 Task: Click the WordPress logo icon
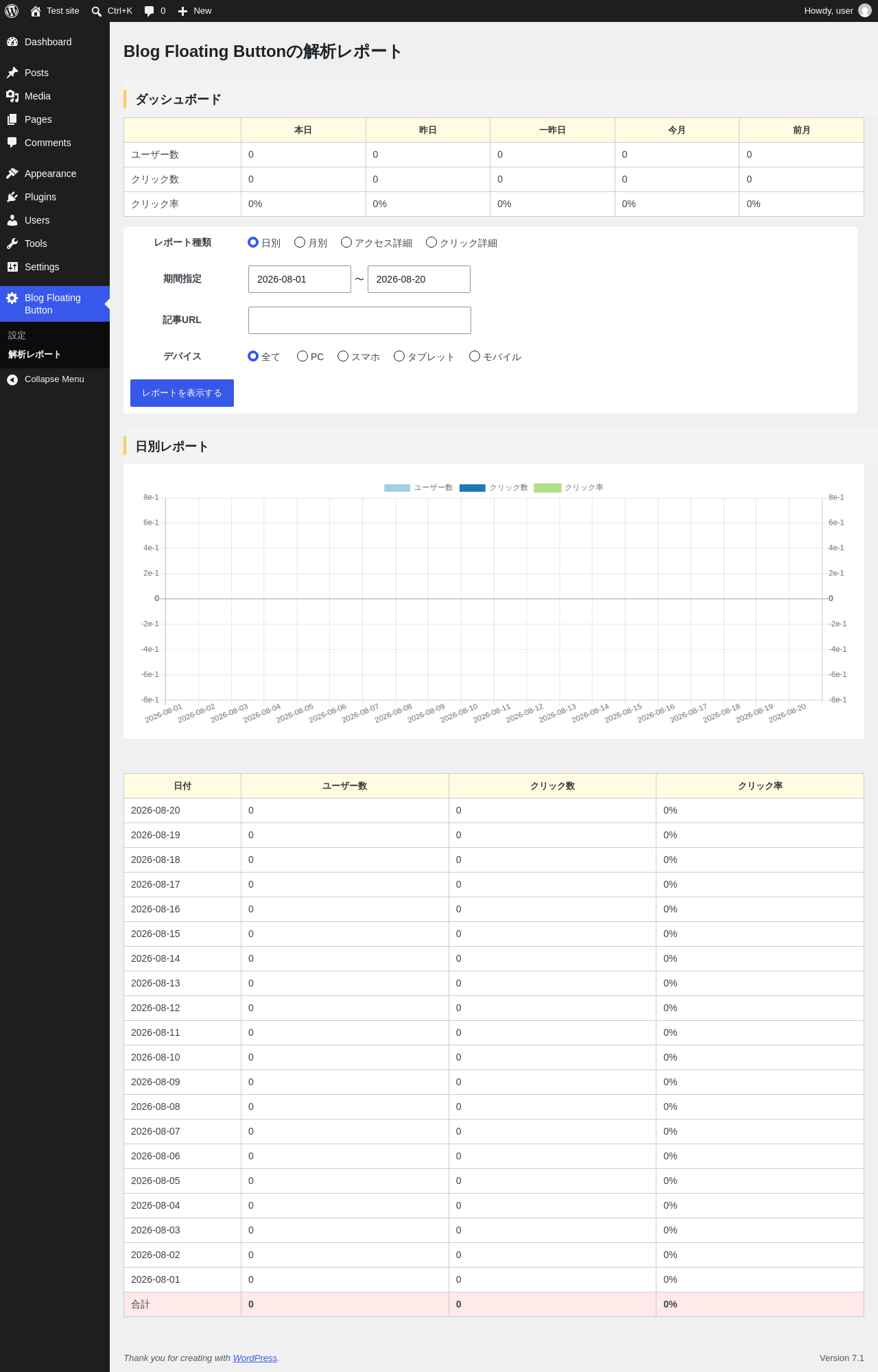[x=12, y=11]
